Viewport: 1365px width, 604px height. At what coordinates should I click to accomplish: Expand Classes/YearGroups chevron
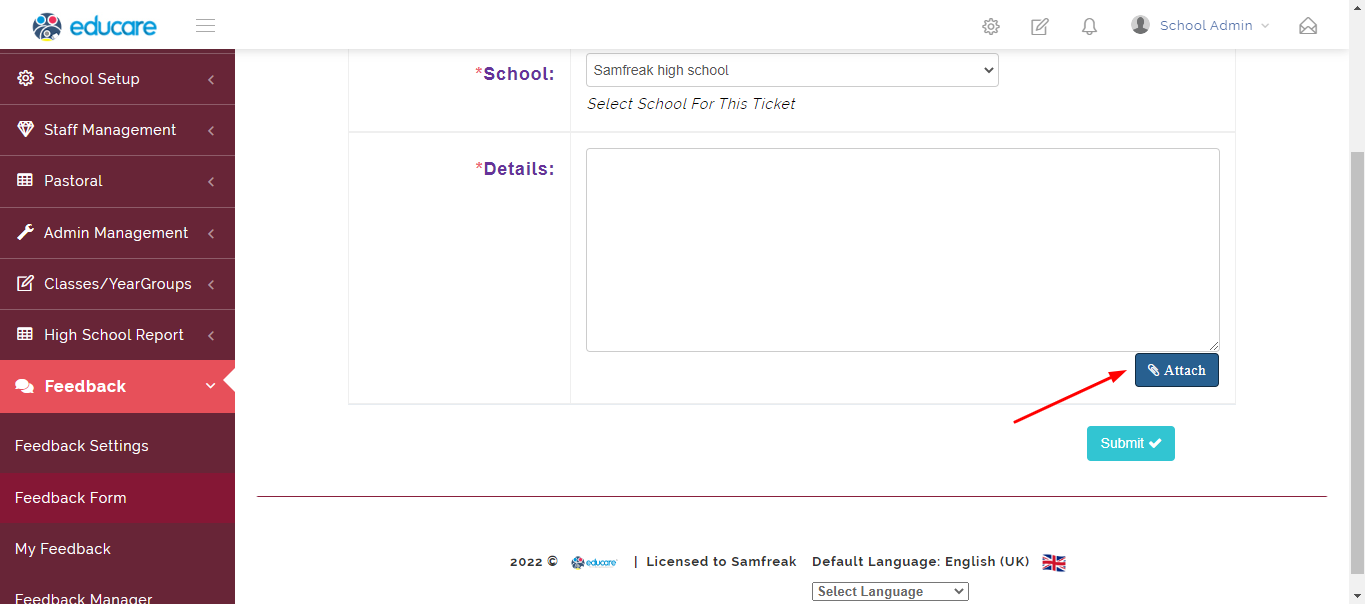[211, 284]
